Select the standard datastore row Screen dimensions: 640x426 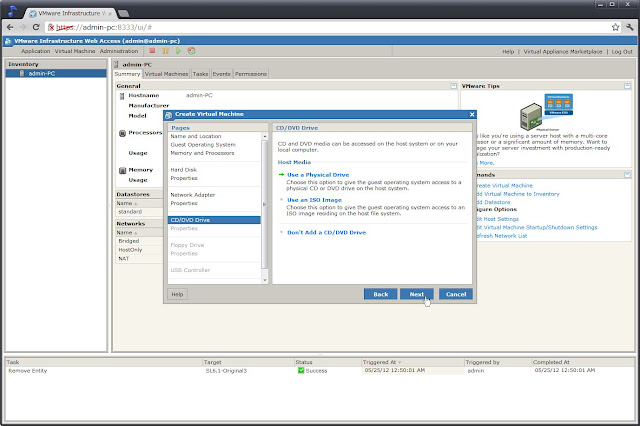pyautogui.click(x=139, y=212)
